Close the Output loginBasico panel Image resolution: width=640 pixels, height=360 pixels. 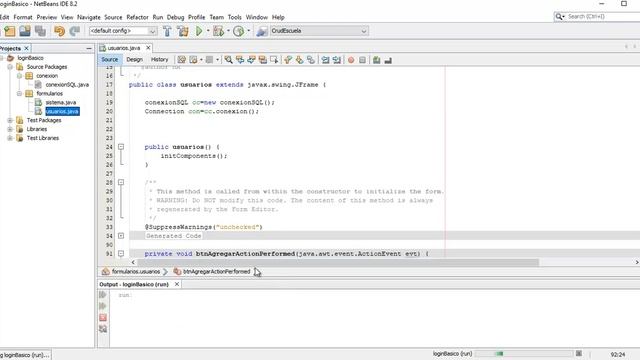177,284
